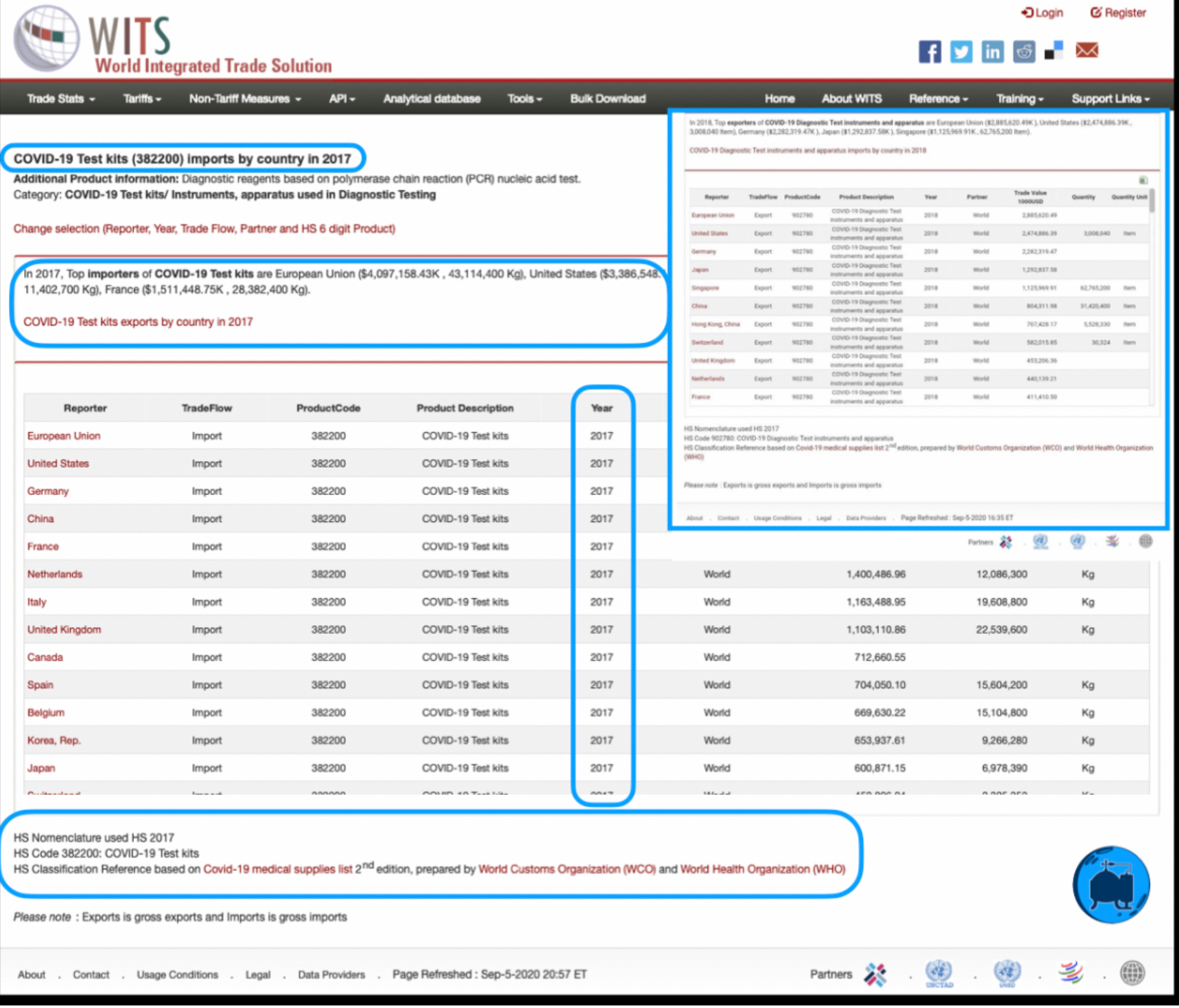Share page on LinkedIn
The height and width of the screenshot is (1008, 1179).
(x=992, y=51)
